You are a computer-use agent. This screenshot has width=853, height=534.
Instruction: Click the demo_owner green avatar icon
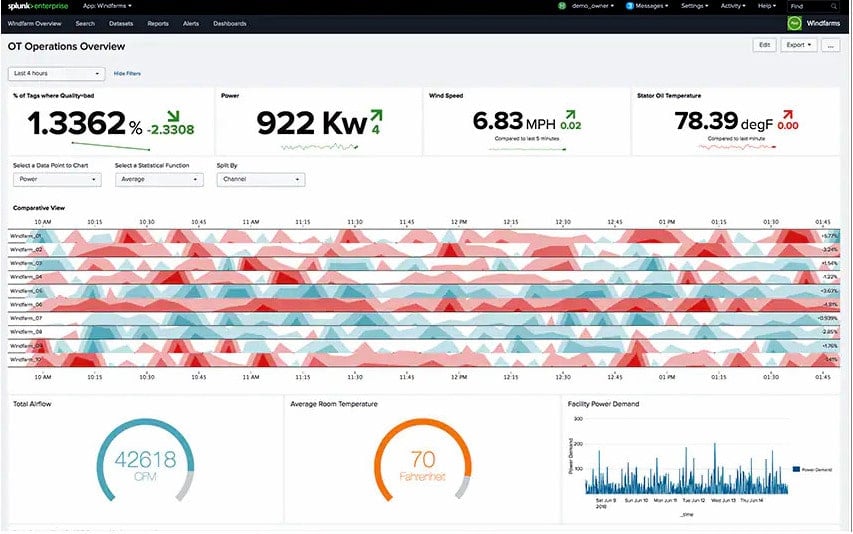point(562,6)
